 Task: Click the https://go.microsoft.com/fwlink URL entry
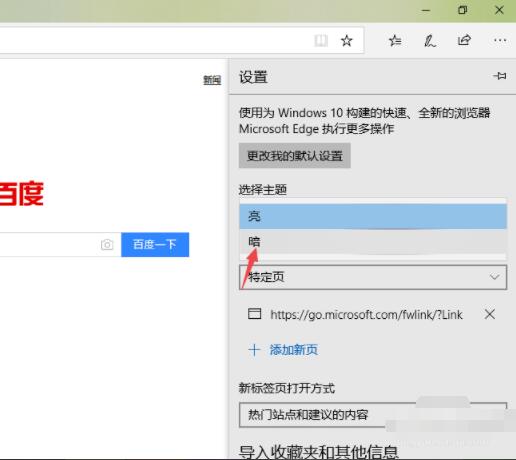click(366, 314)
